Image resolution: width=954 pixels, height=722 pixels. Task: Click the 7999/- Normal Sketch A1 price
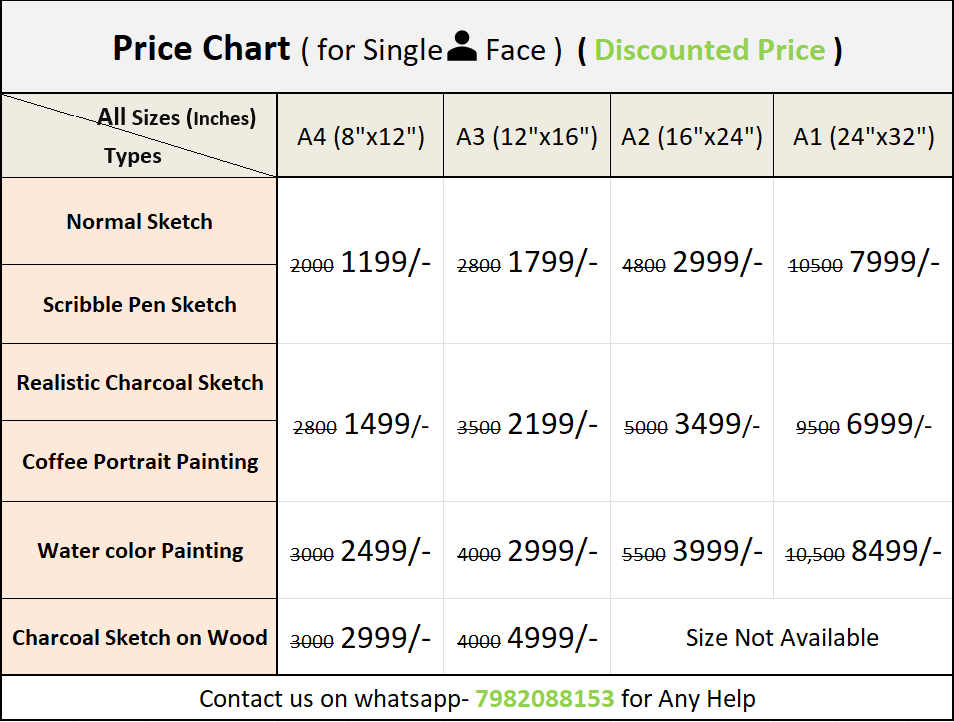coord(894,262)
